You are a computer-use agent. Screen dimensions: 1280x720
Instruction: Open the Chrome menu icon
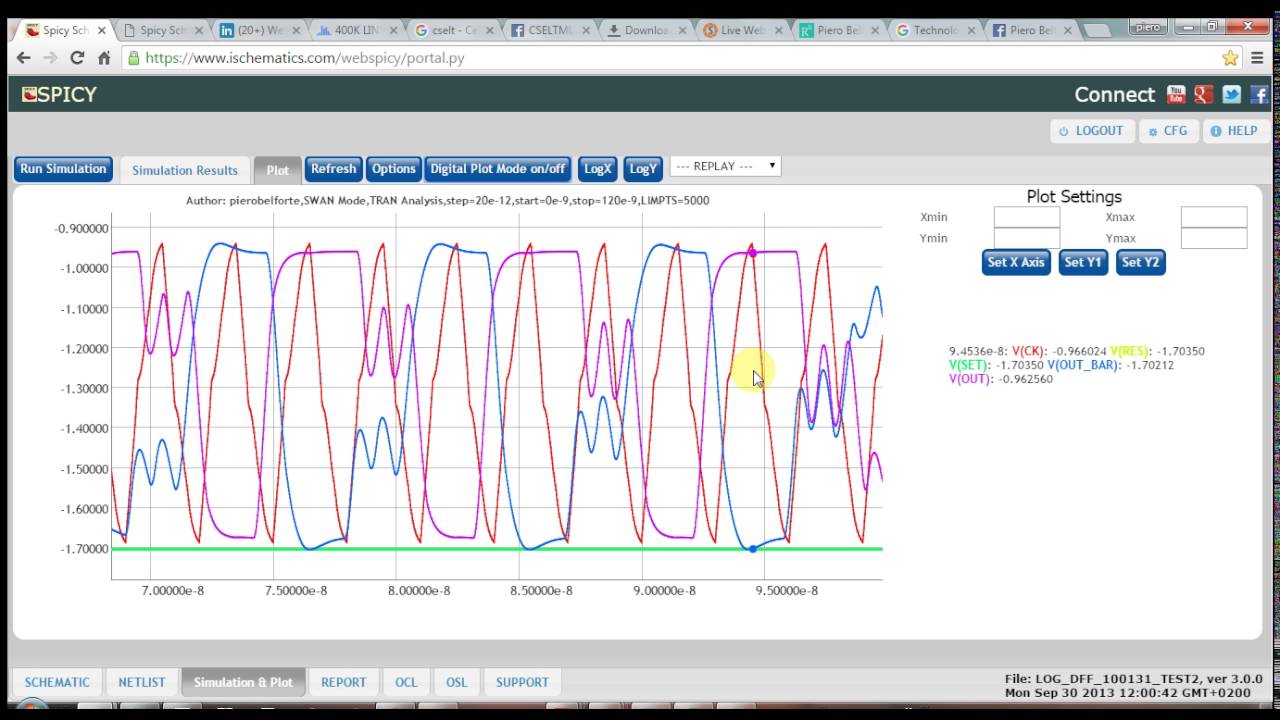[x=1258, y=58]
